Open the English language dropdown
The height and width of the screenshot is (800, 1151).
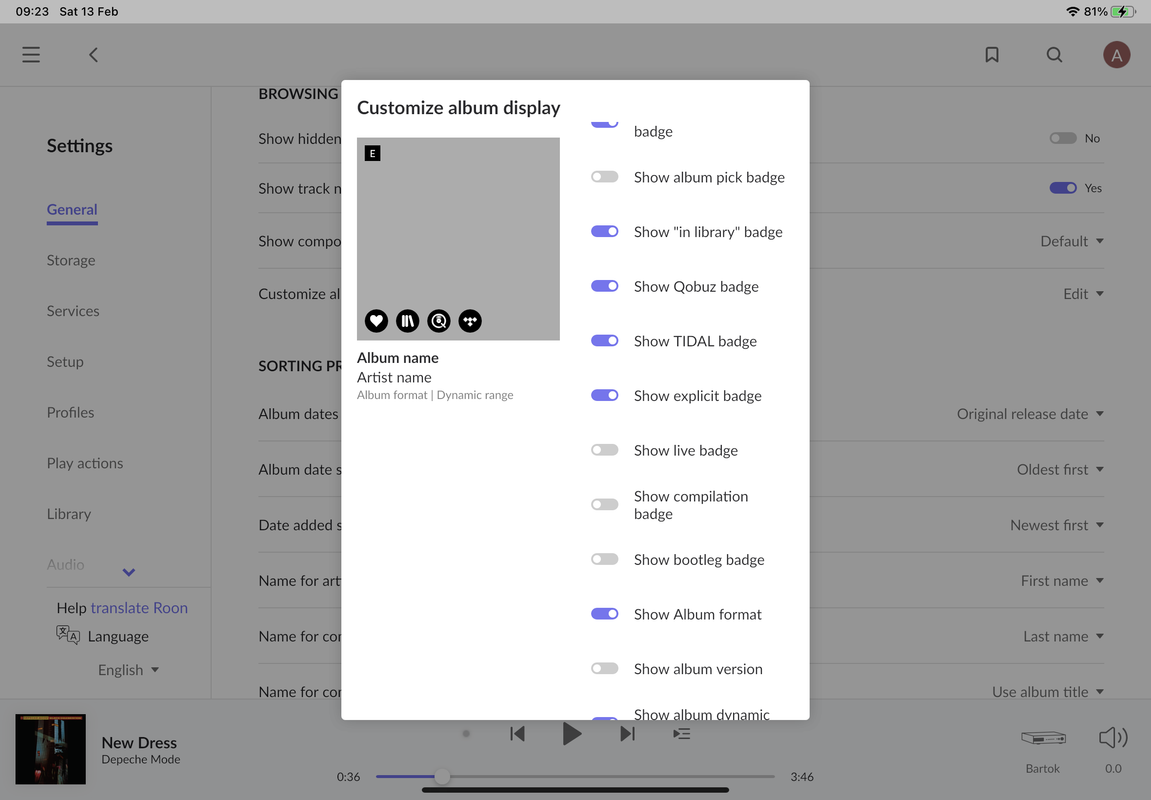[x=128, y=670]
